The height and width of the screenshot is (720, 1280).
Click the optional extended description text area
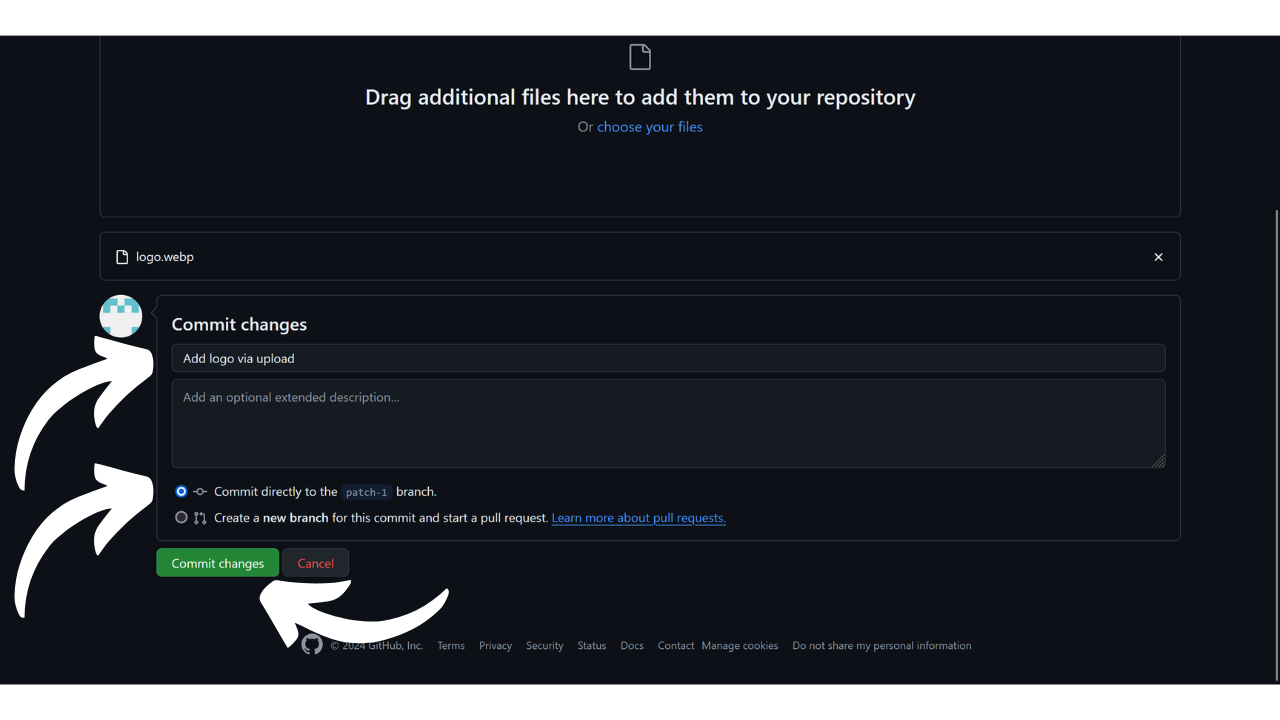tap(667, 423)
